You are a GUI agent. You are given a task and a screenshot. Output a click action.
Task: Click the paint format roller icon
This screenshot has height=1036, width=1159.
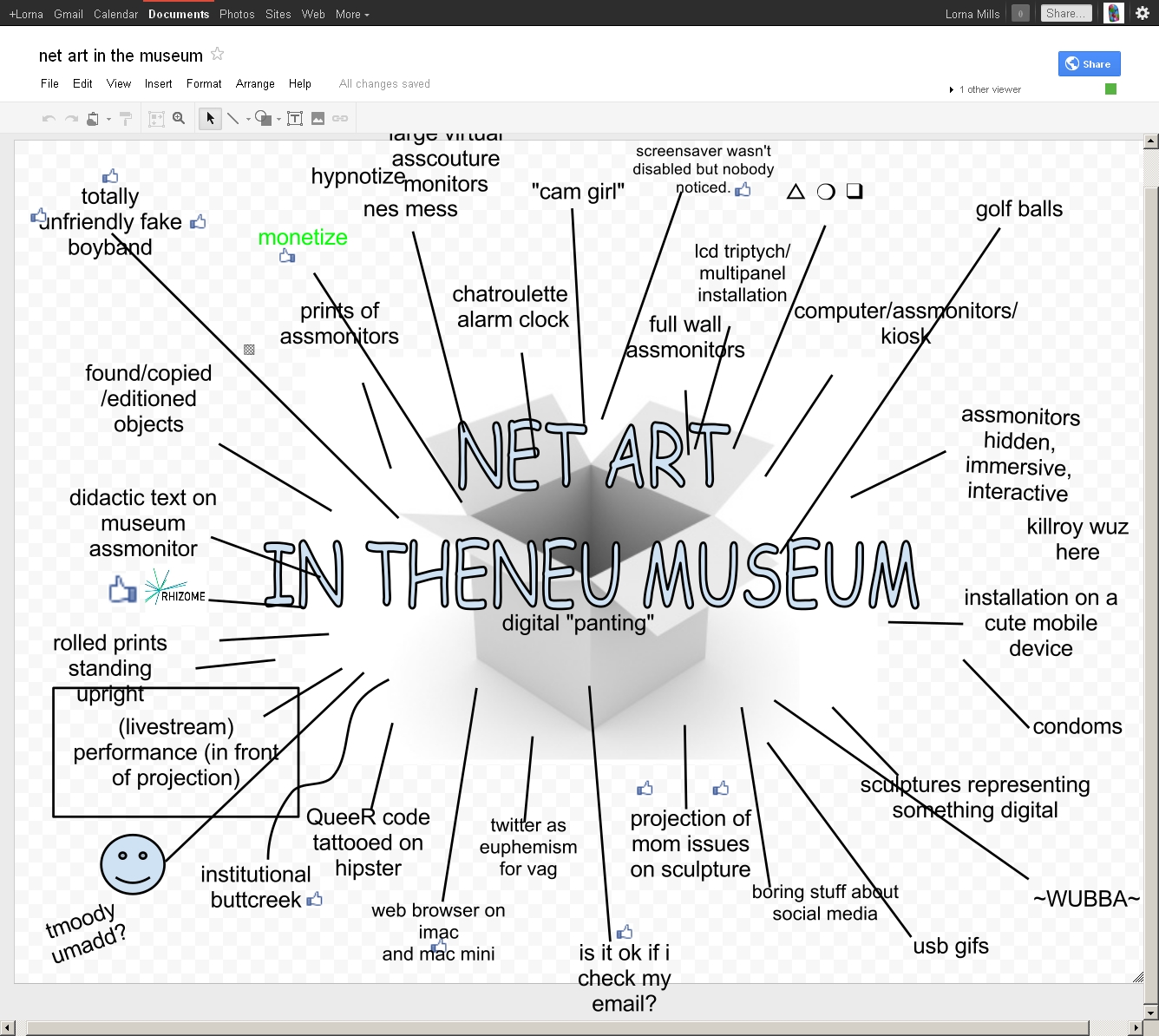(125, 119)
